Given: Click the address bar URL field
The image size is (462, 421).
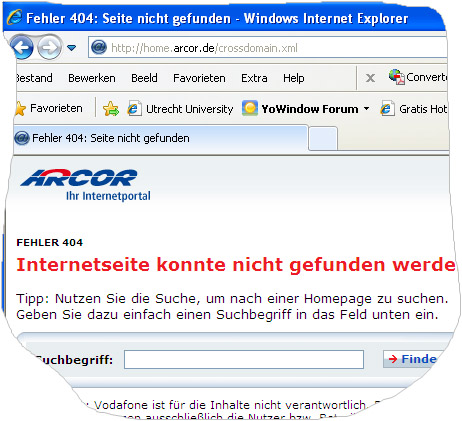Looking at the screenshot, I should [x=268, y=48].
